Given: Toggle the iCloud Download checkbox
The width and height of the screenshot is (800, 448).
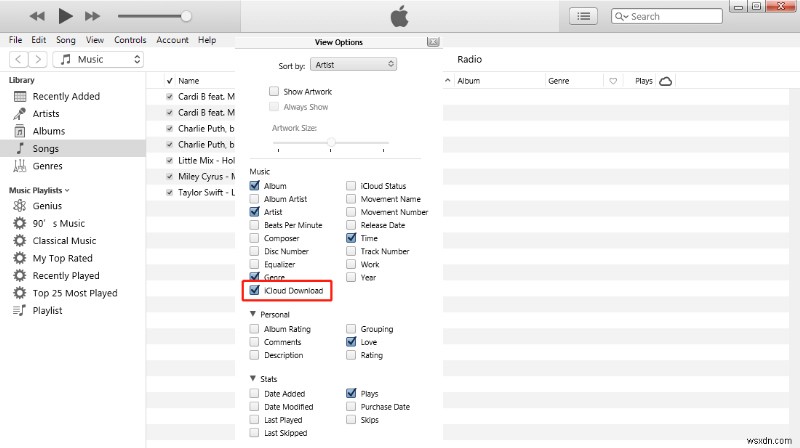Looking at the screenshot, I should coord(254,290).
